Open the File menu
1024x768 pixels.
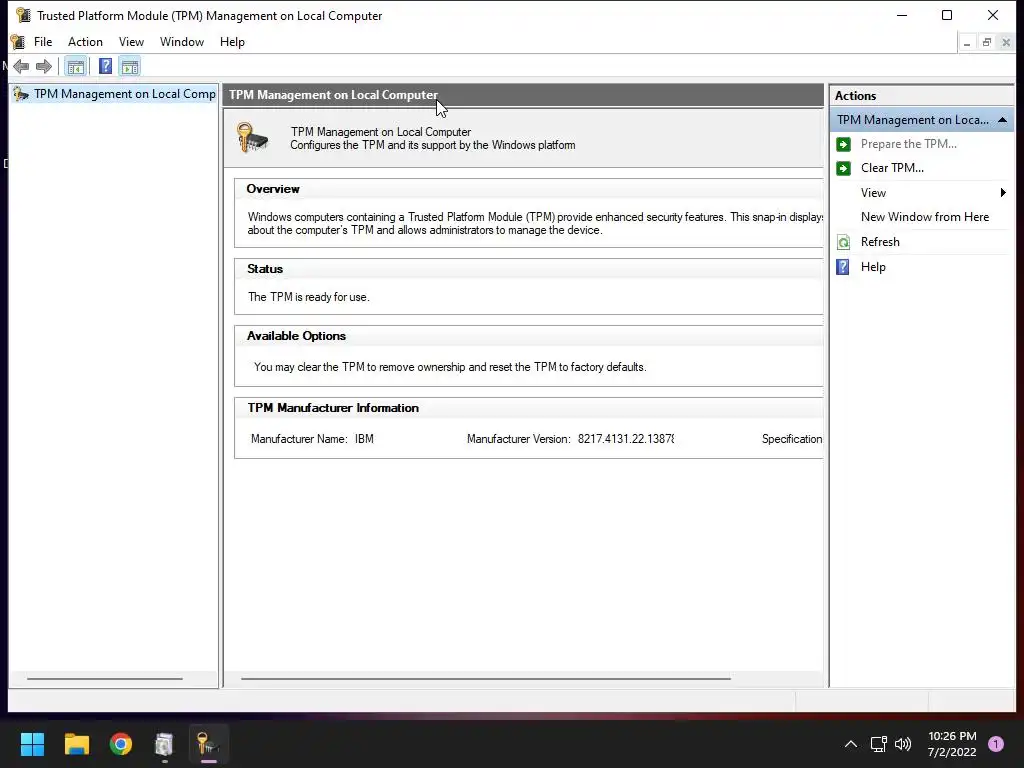coord(43,42)
